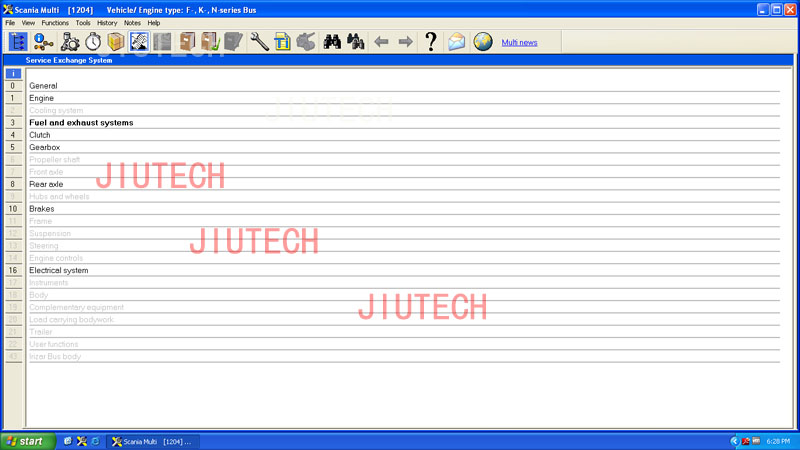800x450 pixels.
Task: Click the brown package icon without checkmark
Action: click(x=187, y=42)
